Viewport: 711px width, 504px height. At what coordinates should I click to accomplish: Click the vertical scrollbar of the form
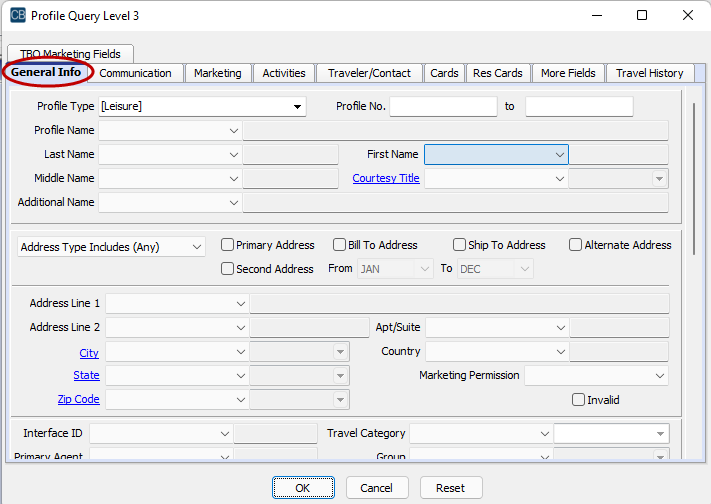(x=694, y=179)
